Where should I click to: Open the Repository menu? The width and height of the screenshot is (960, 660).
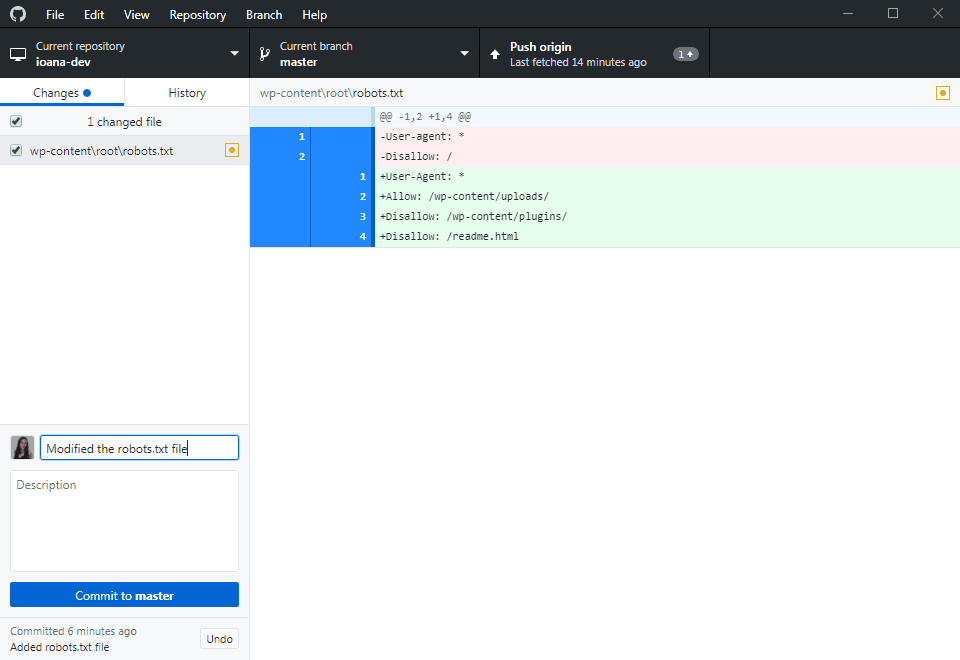pos(198,15)
